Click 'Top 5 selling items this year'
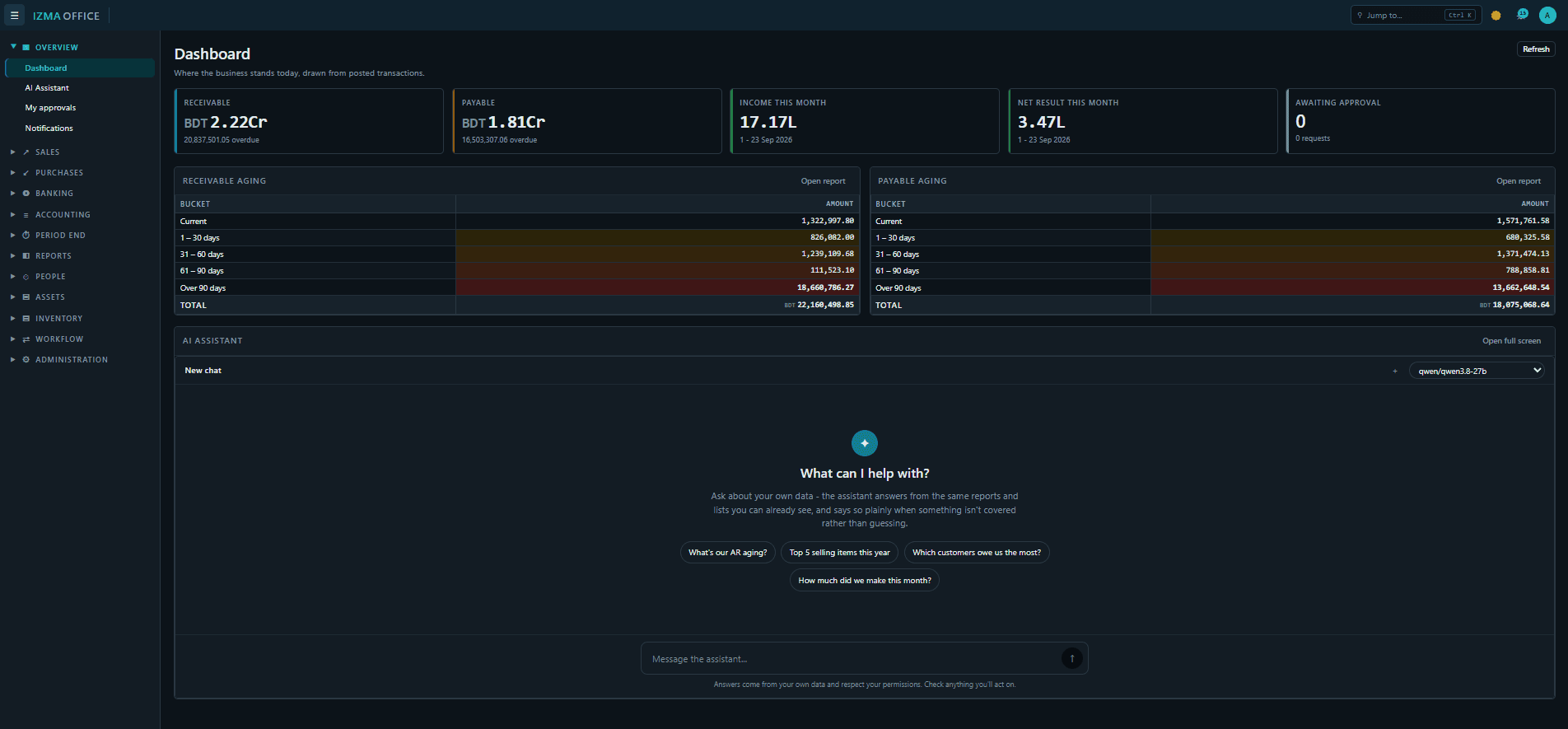1568x729 pixels. tap(839, 553)
